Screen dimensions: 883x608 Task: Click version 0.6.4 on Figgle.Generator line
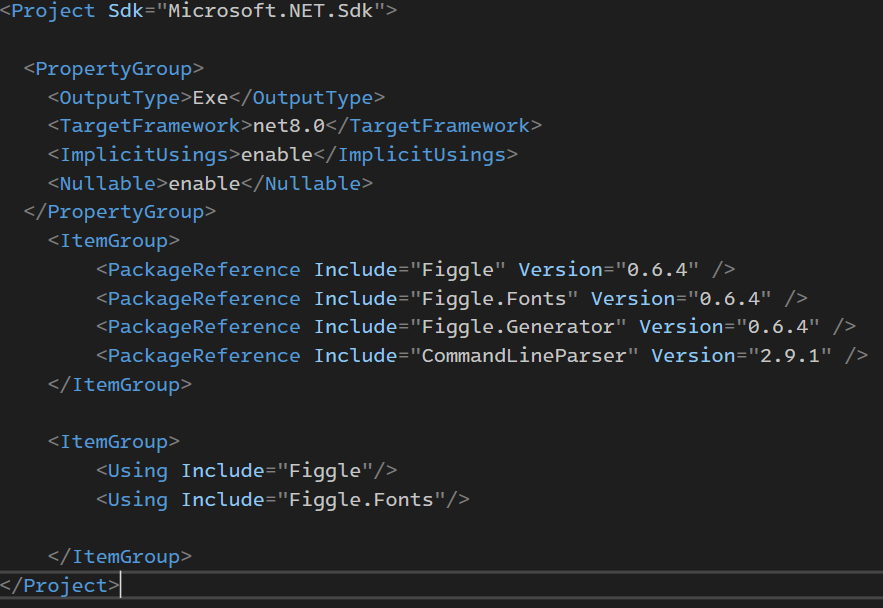coord(778,327)
